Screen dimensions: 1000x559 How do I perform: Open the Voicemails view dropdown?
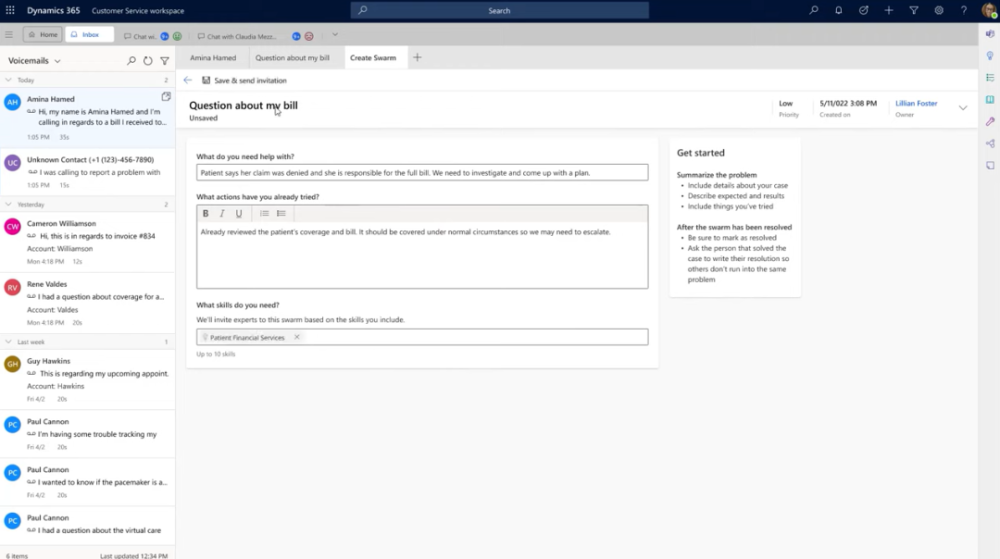click(x=57, y=61)
